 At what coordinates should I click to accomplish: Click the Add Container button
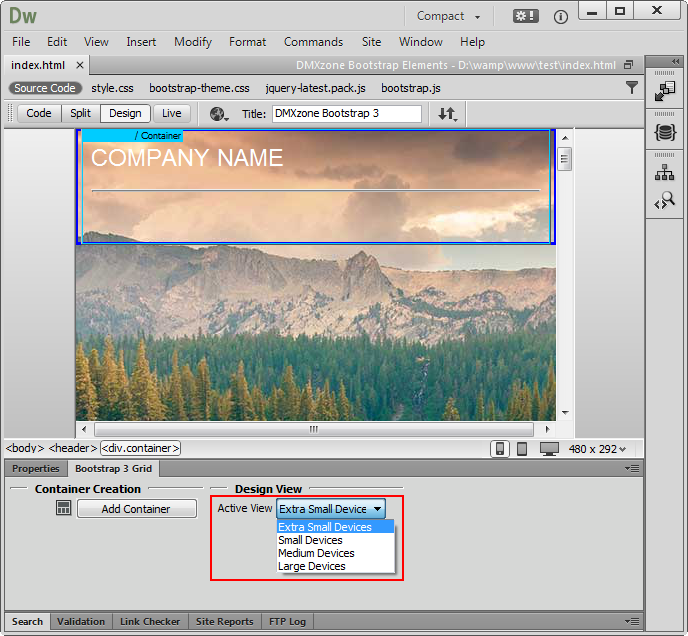[x=136, y=509]
